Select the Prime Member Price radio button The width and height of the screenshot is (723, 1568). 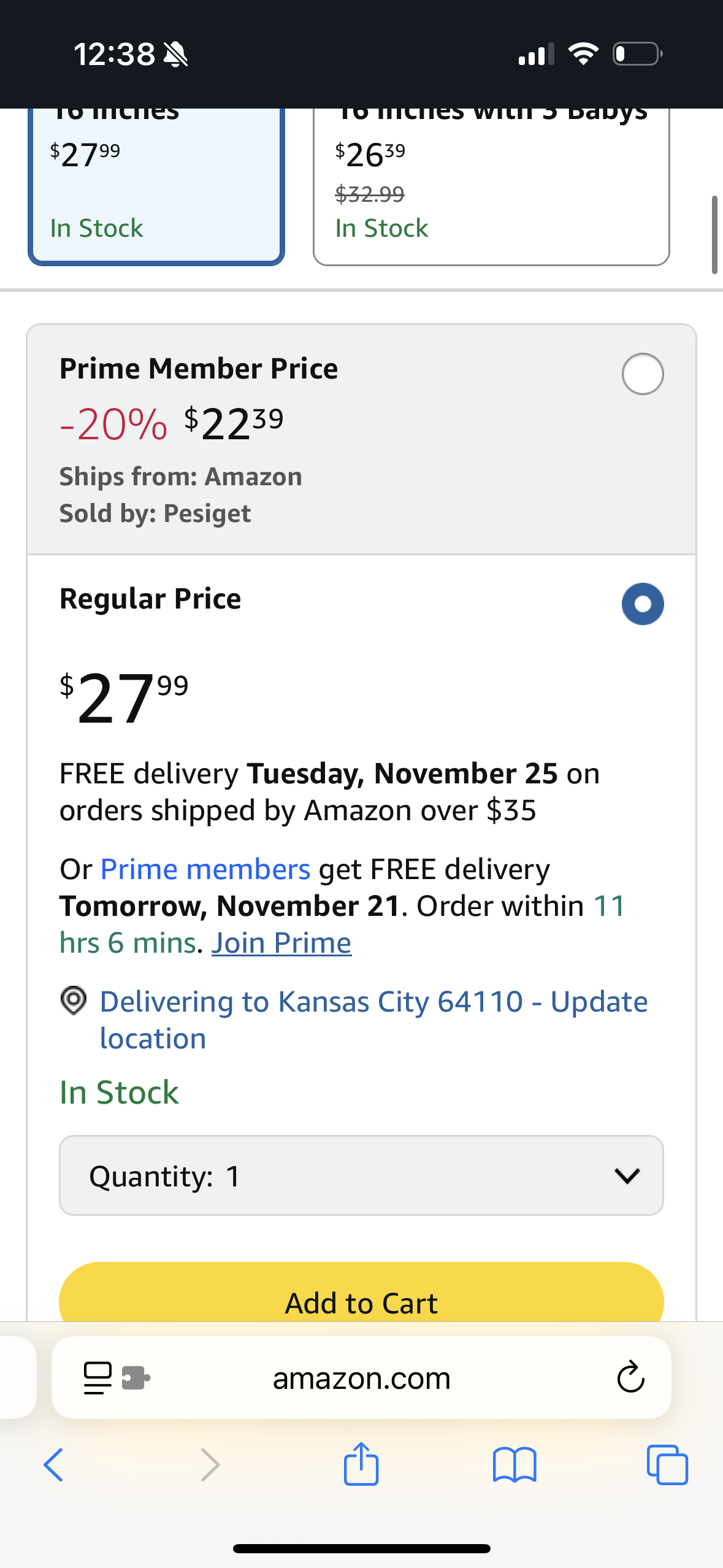point(642,374)
